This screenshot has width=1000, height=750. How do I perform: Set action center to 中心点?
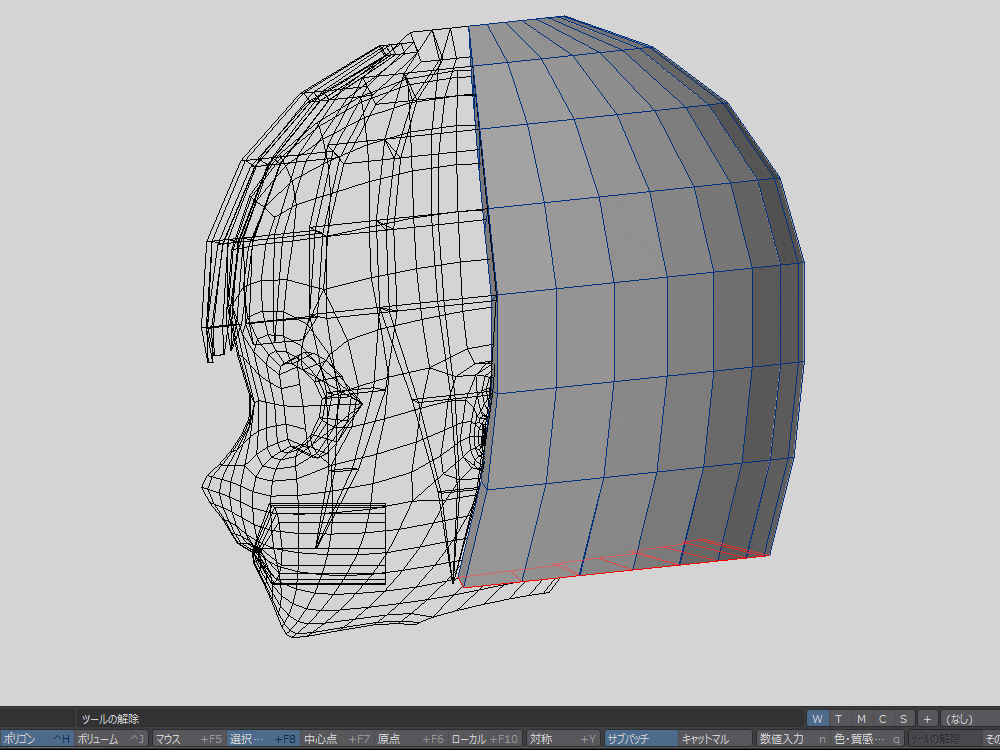point(337,739)
